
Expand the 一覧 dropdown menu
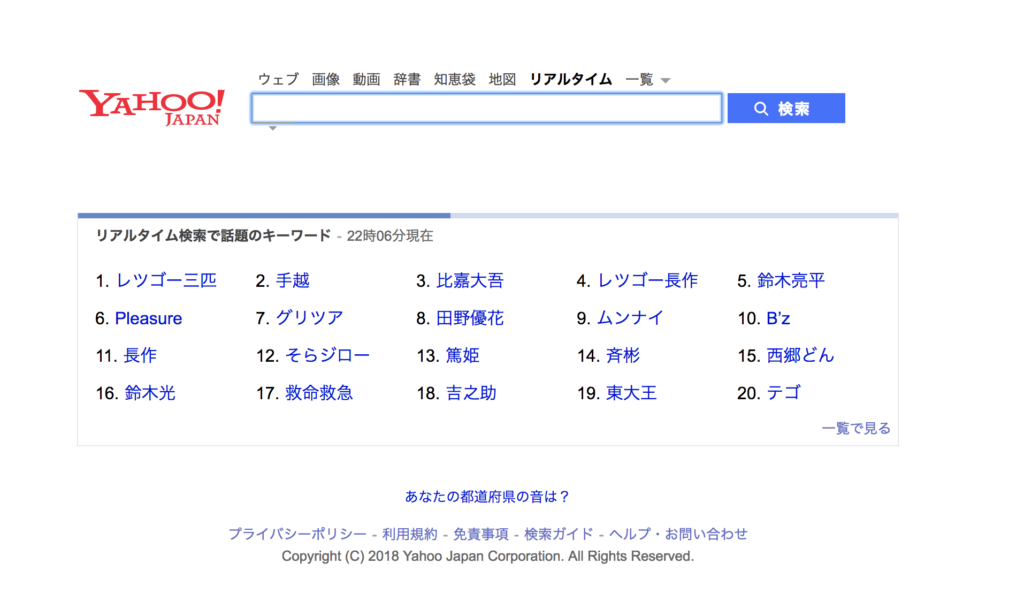coord(648,80)
